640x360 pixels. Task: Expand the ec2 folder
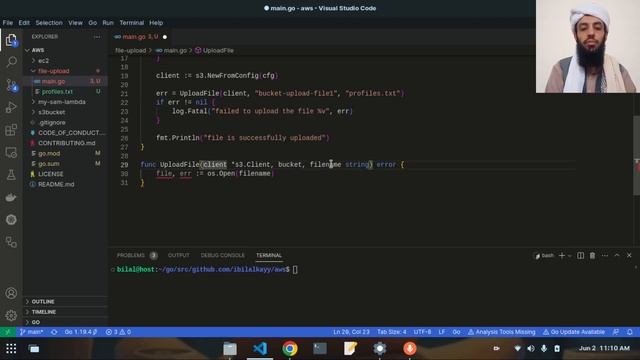(x=43, y=61)
